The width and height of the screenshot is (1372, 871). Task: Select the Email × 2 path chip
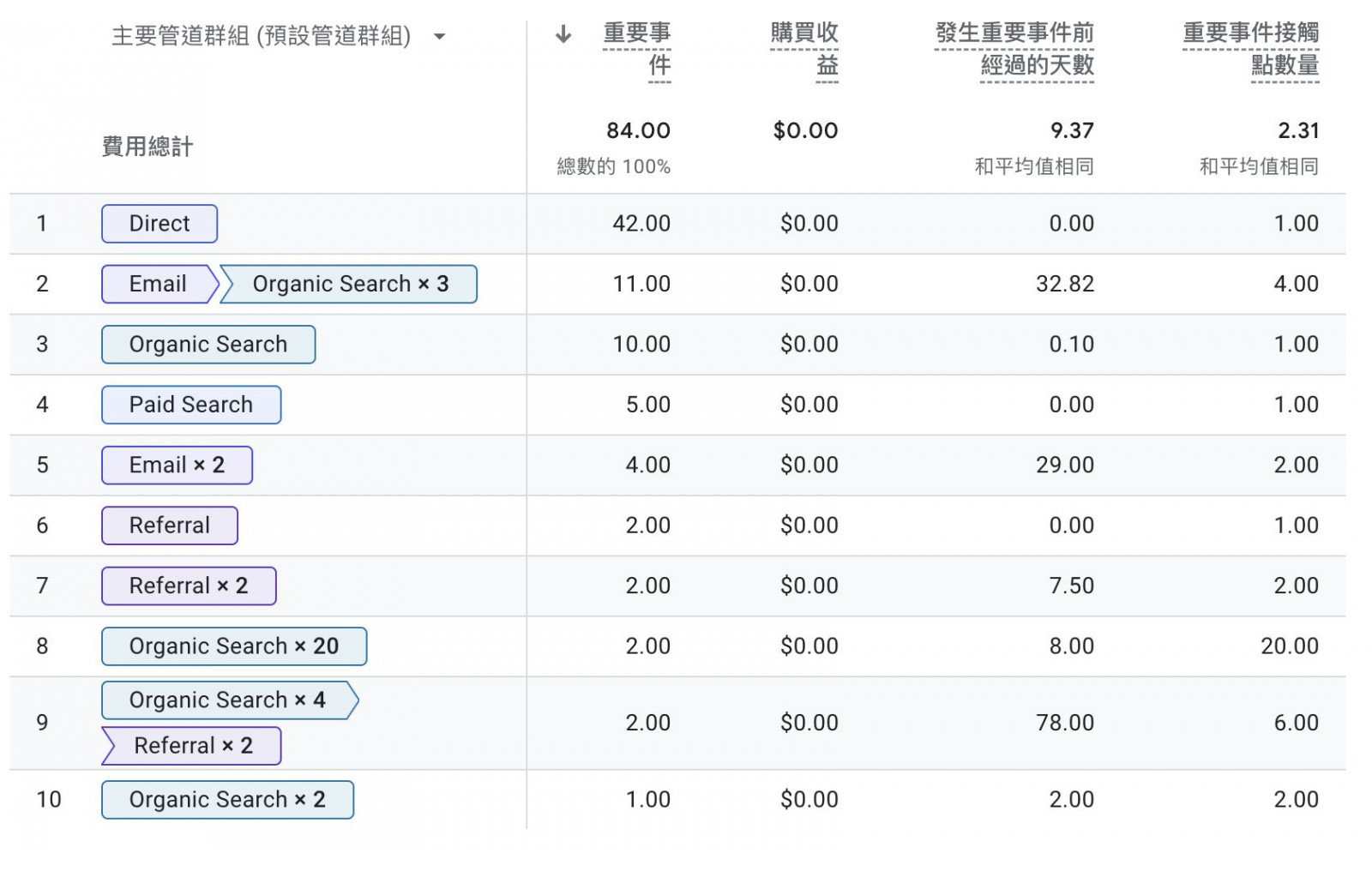coord(177,466)
